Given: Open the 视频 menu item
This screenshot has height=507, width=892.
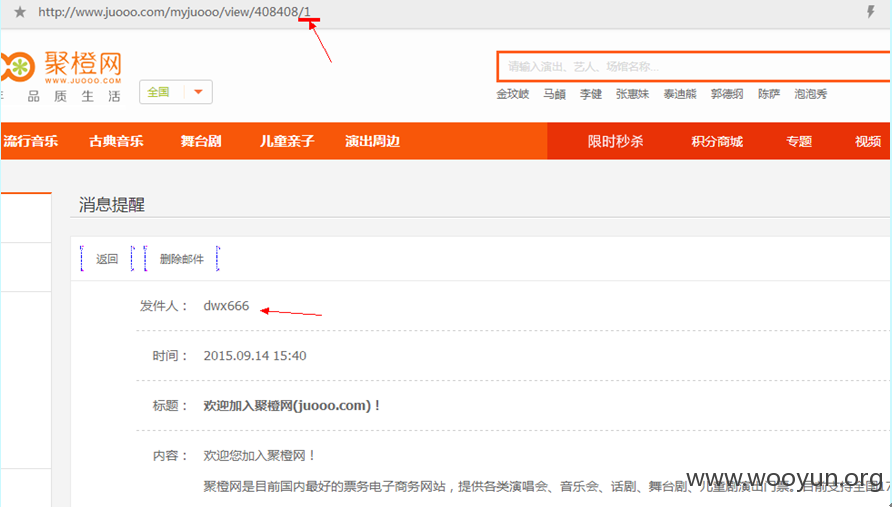Looking at the screenshot, I should pyautogui.click(x=868, y=142).
